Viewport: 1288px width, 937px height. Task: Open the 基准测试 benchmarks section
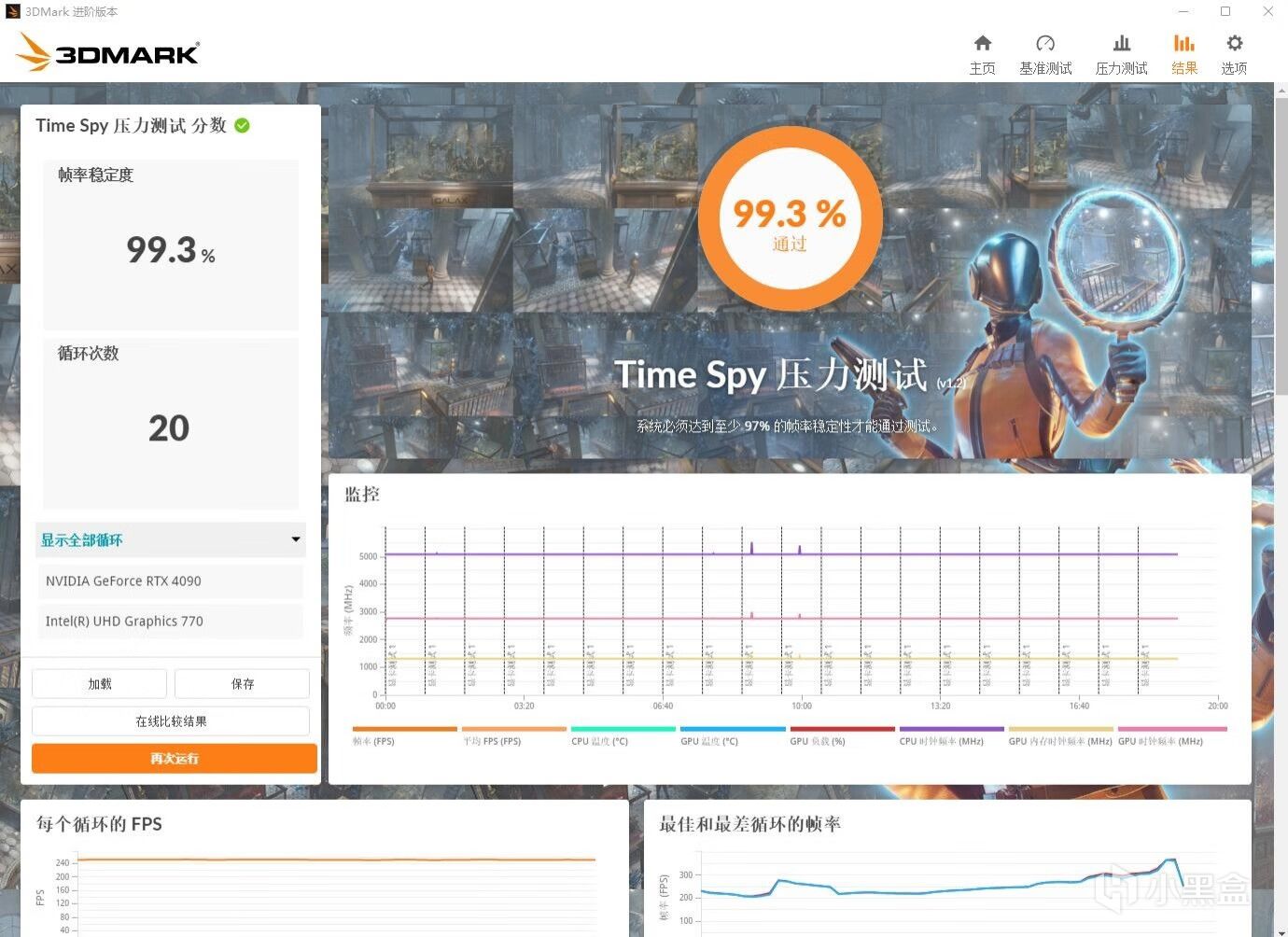click(1045, 55)
